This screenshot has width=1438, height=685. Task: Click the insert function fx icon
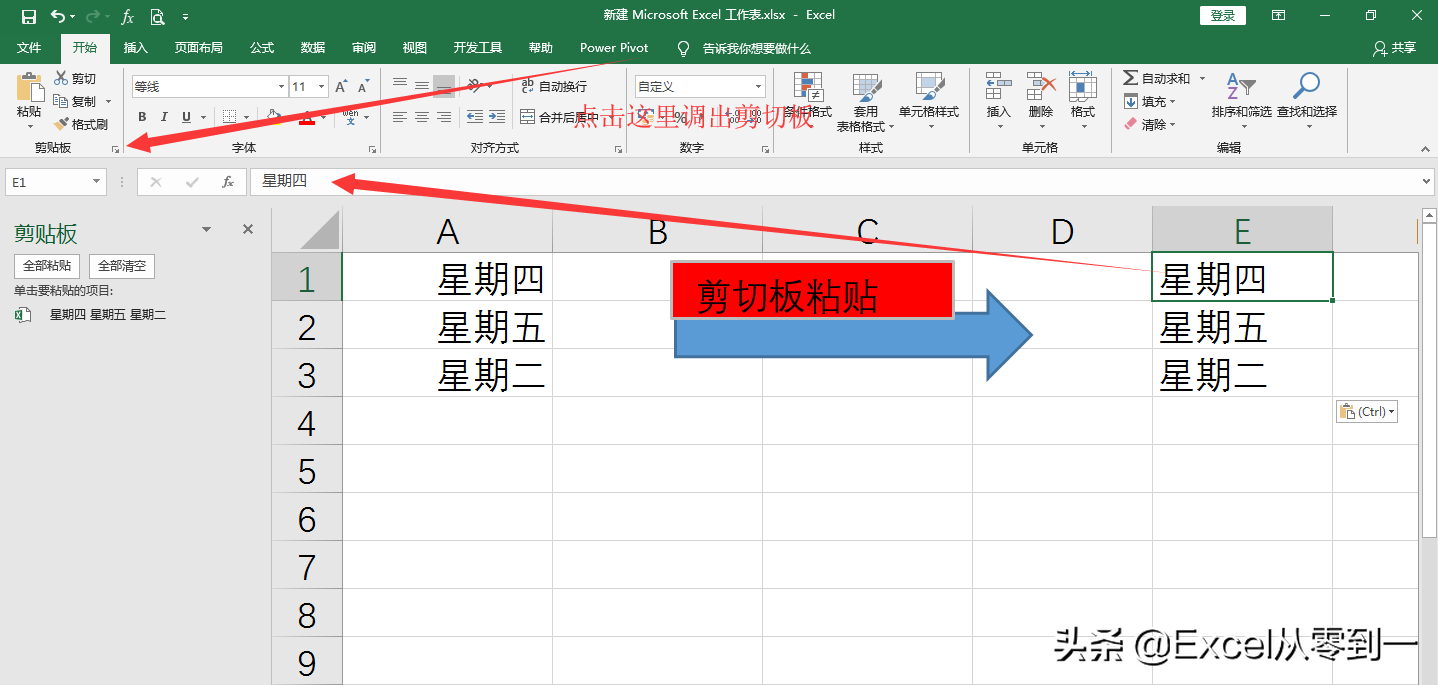(x=228, y=182)
